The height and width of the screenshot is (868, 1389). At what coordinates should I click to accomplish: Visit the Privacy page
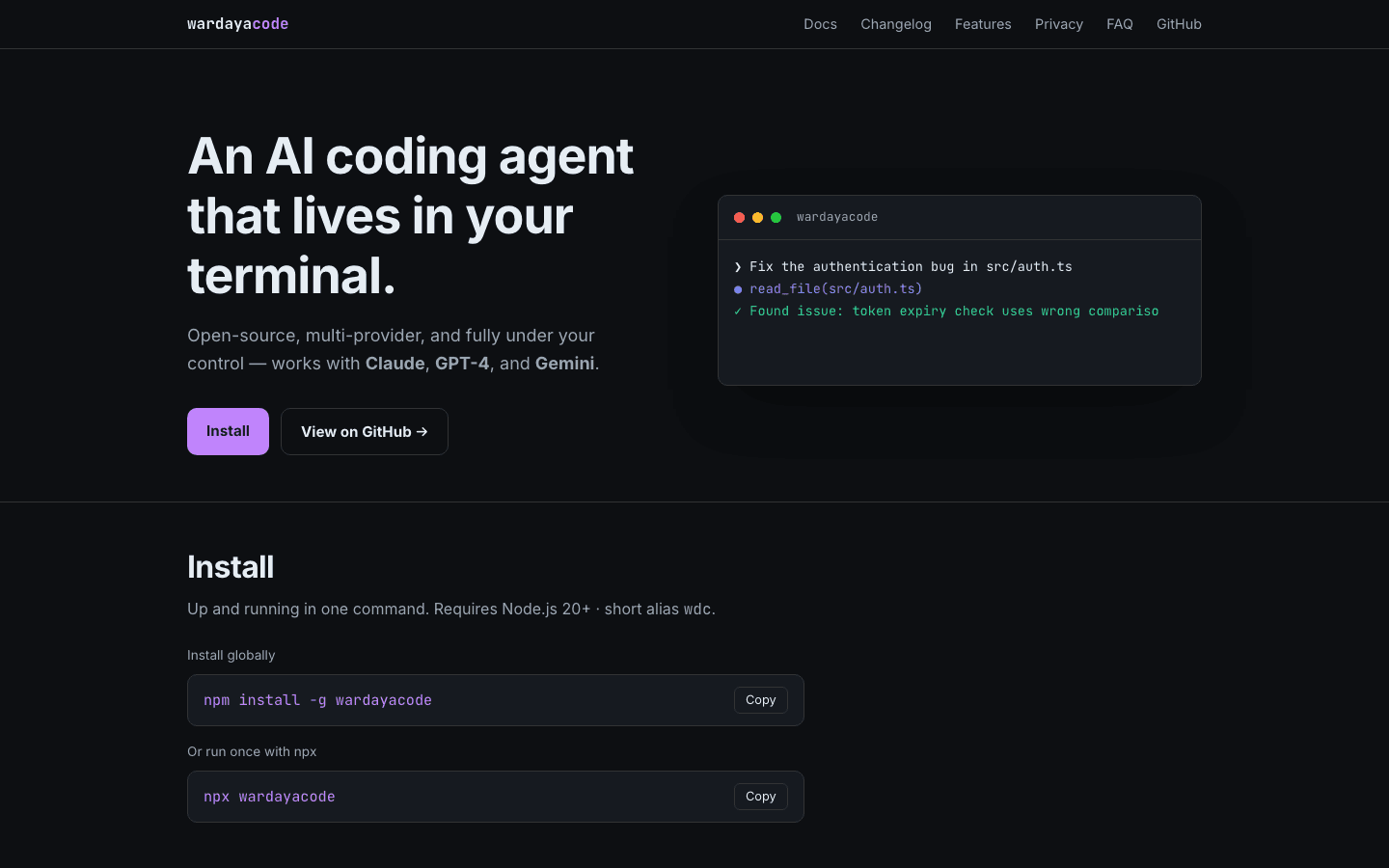(x=1059, y=24)
